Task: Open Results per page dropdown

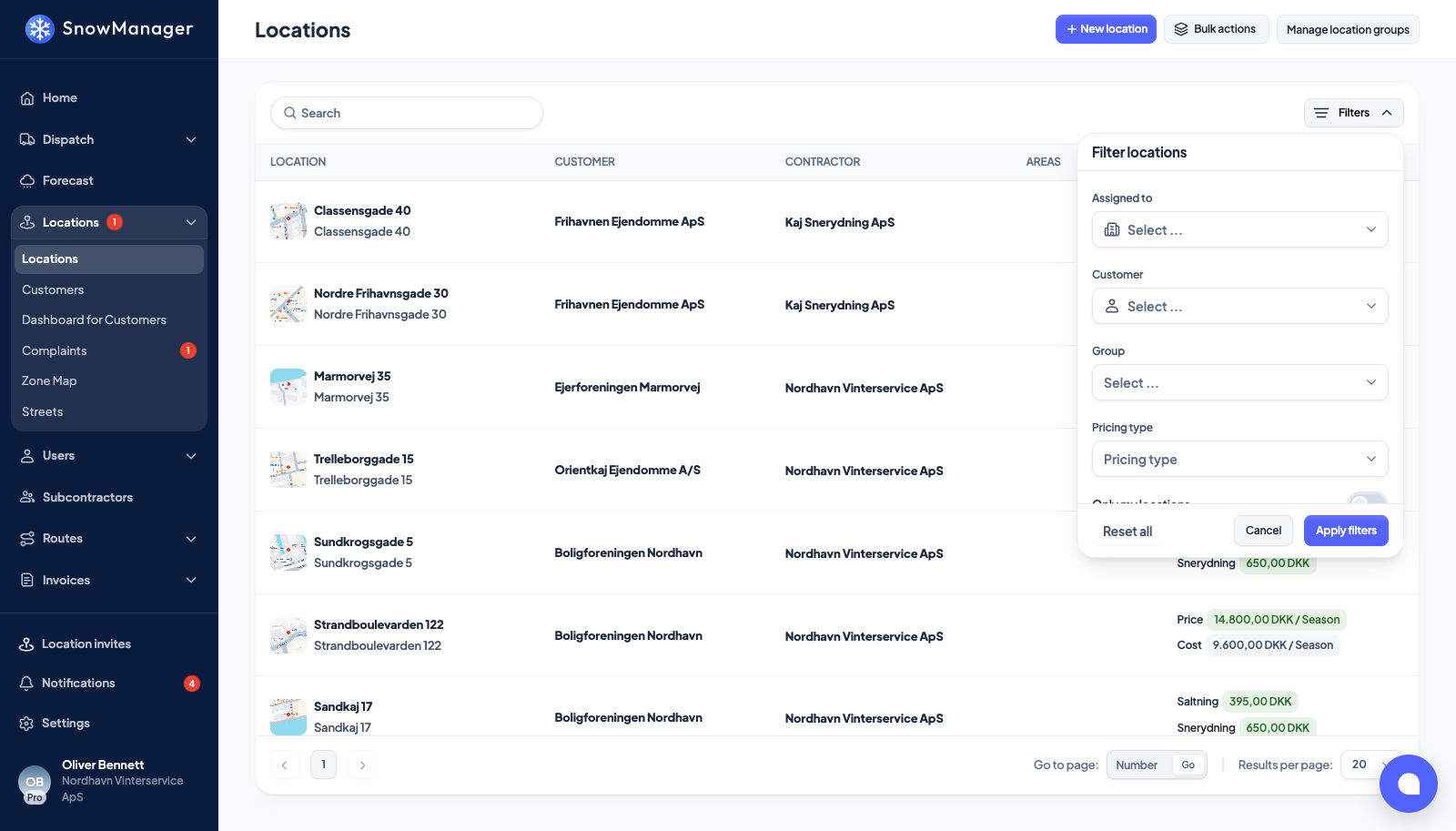Action: coord(1373,765)
